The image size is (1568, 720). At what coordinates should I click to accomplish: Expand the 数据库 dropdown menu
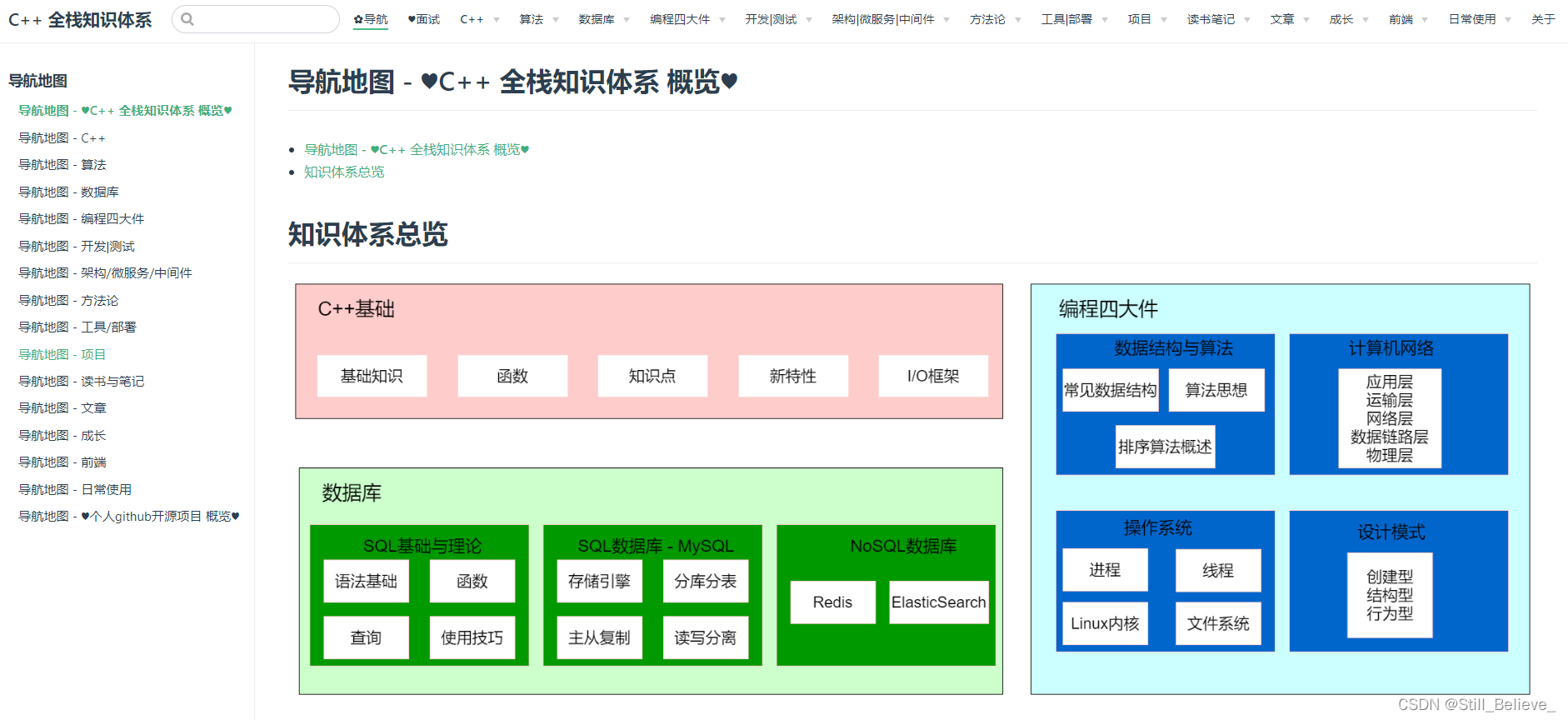tap(604, 19)
